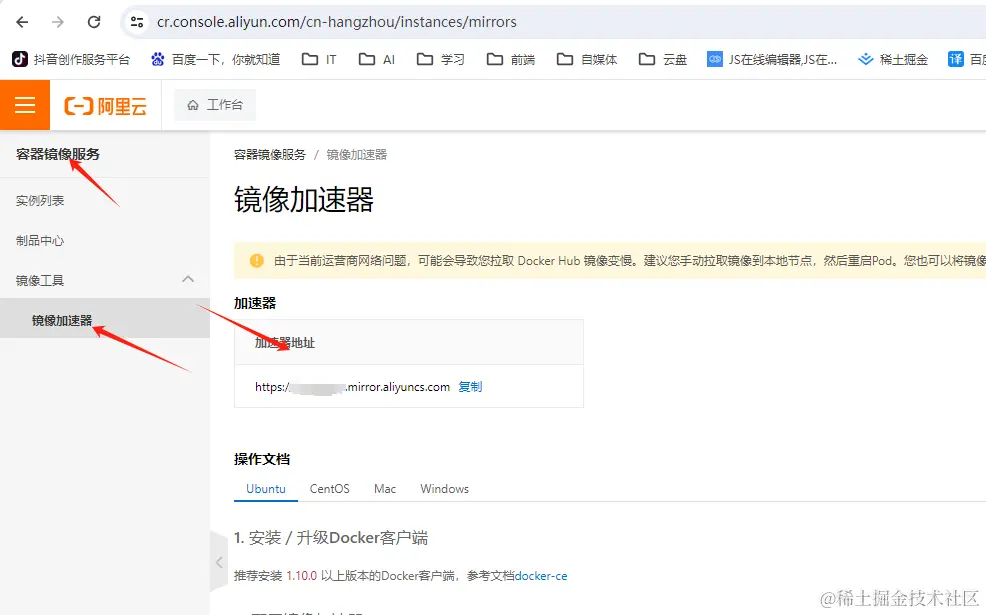Click the mirror.aliyuncs.com address text

click(x=352, y=387)
